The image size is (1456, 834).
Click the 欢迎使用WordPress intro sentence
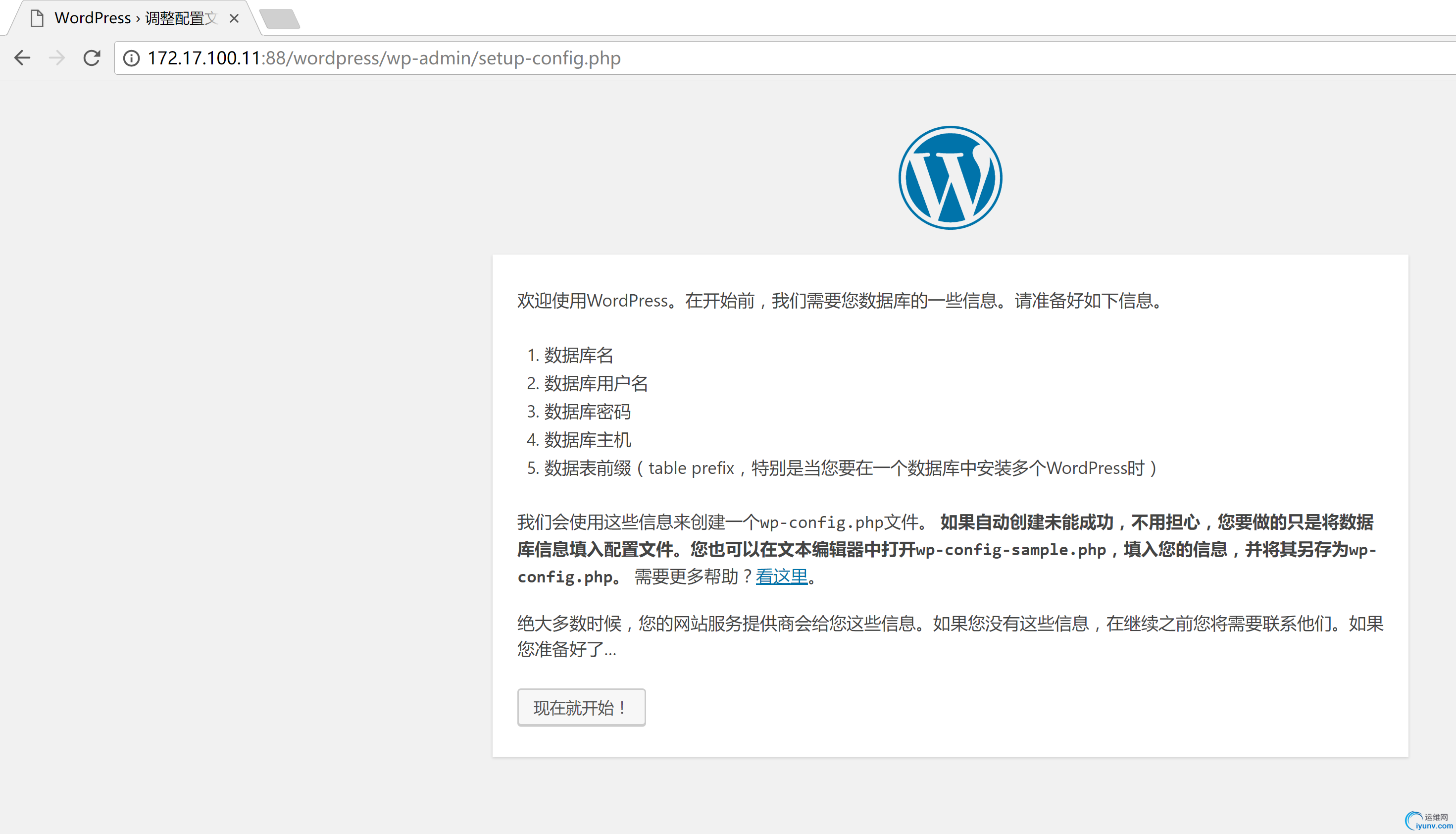point(839,300)
